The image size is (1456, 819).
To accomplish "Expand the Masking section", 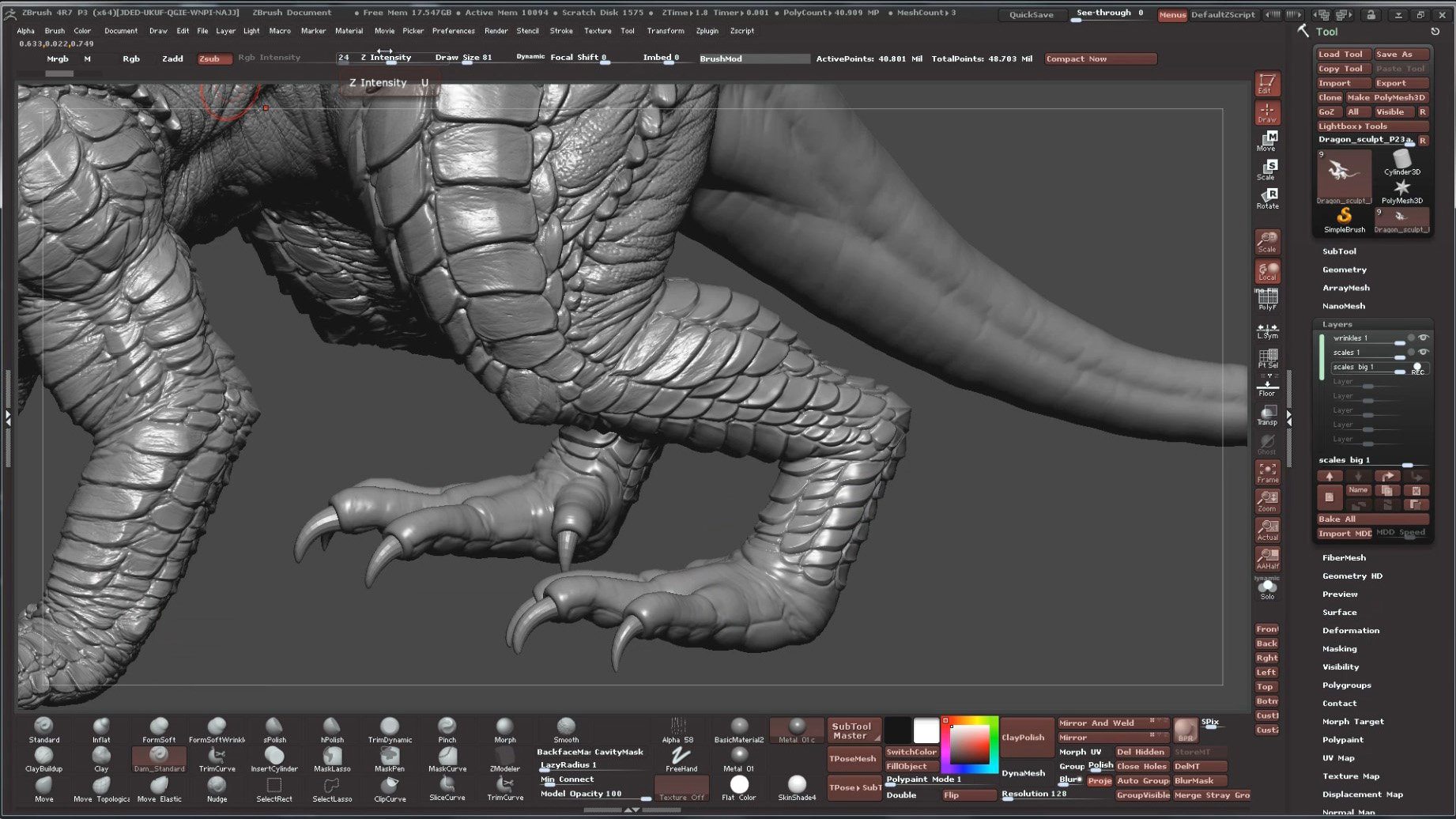I will point(1339,649).
